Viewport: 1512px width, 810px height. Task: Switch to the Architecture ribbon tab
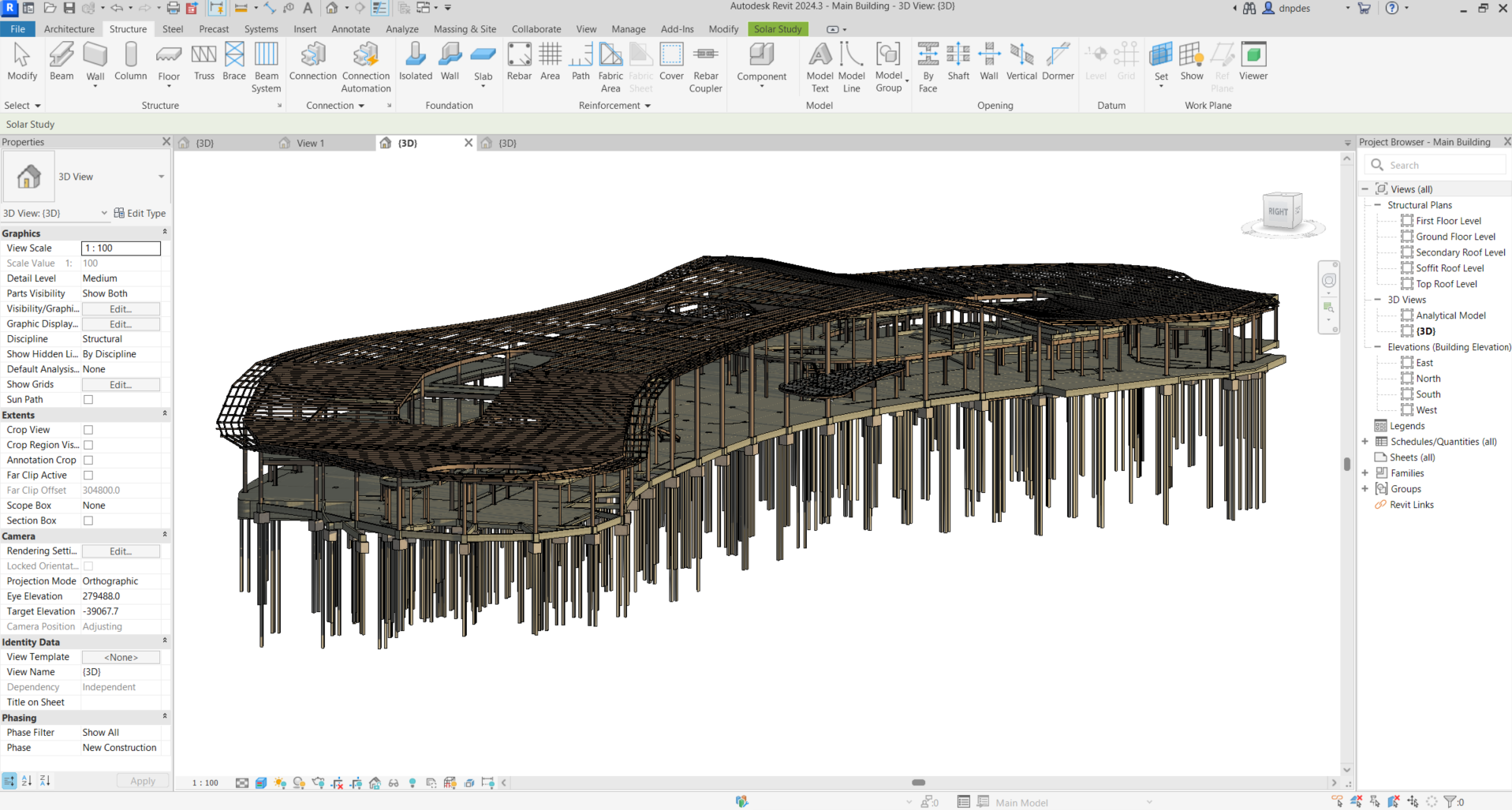coord(69,28)
